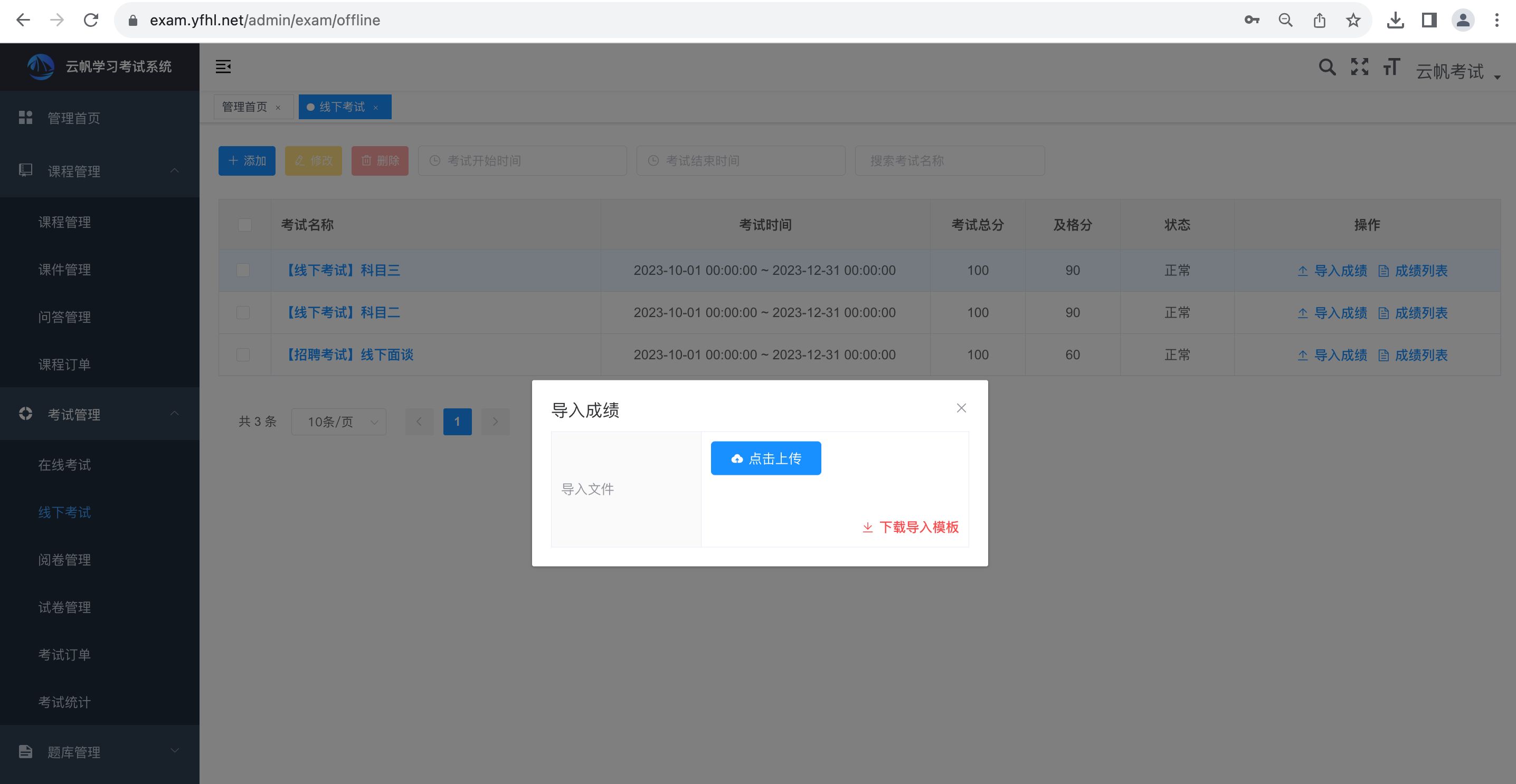This screenshot has height=784, width=1516.
Task: Reload the page using browser refresh
Action: (91, 21)
